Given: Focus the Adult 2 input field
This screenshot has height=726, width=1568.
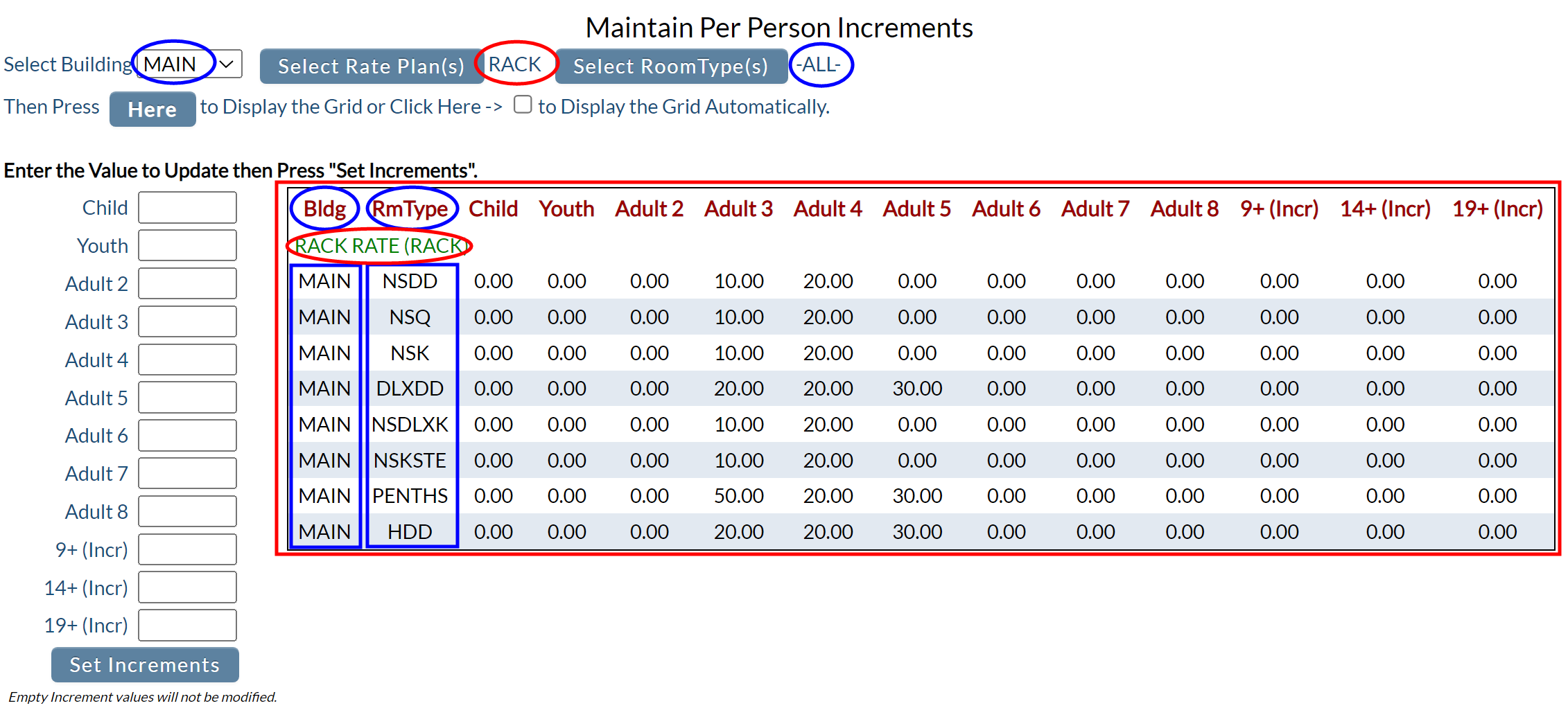Looking at the screenshot, I should 187,283.
